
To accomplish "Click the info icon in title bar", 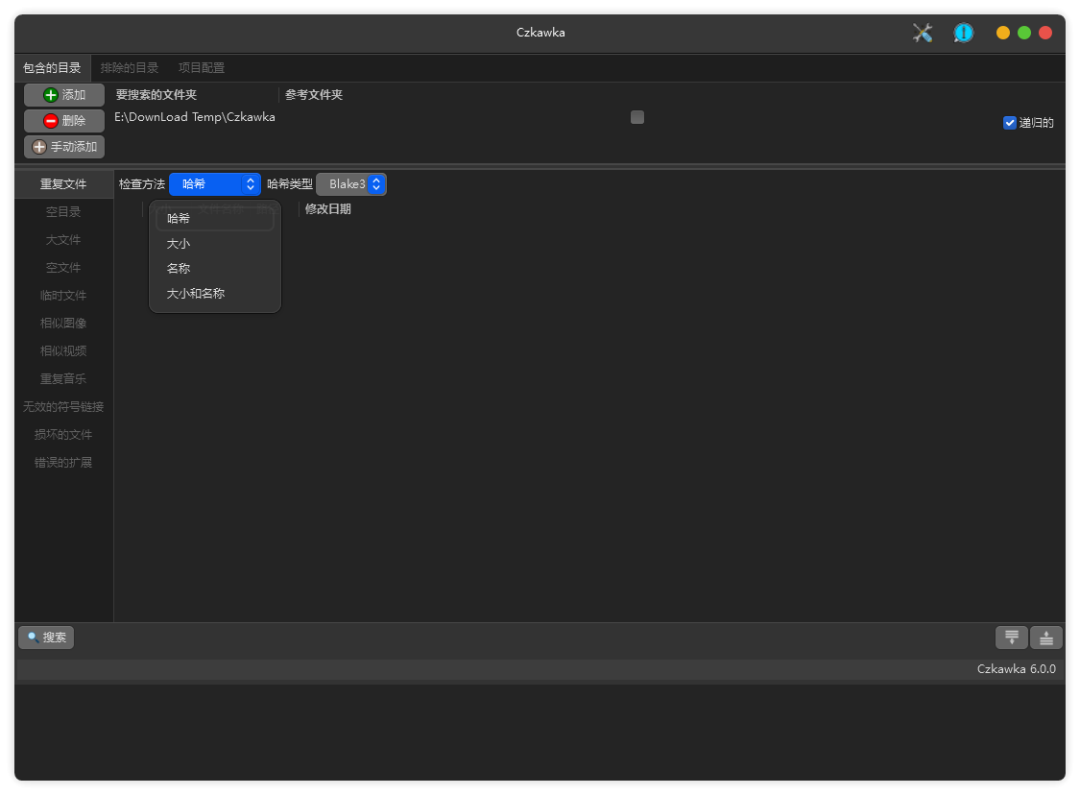I will pyautogui.click(x=963, y=33).
